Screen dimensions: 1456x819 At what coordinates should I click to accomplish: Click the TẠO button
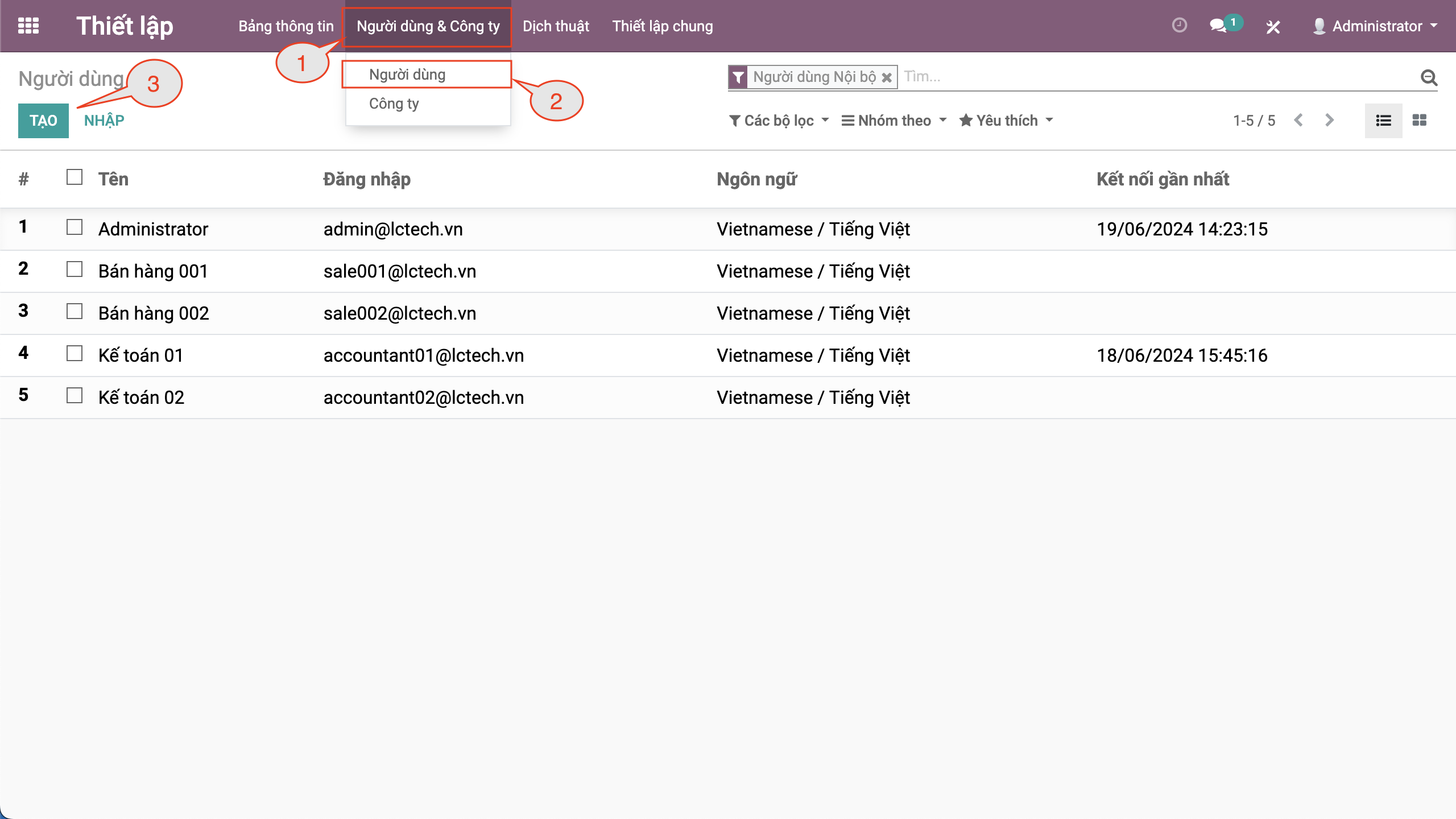coord(43,120)
